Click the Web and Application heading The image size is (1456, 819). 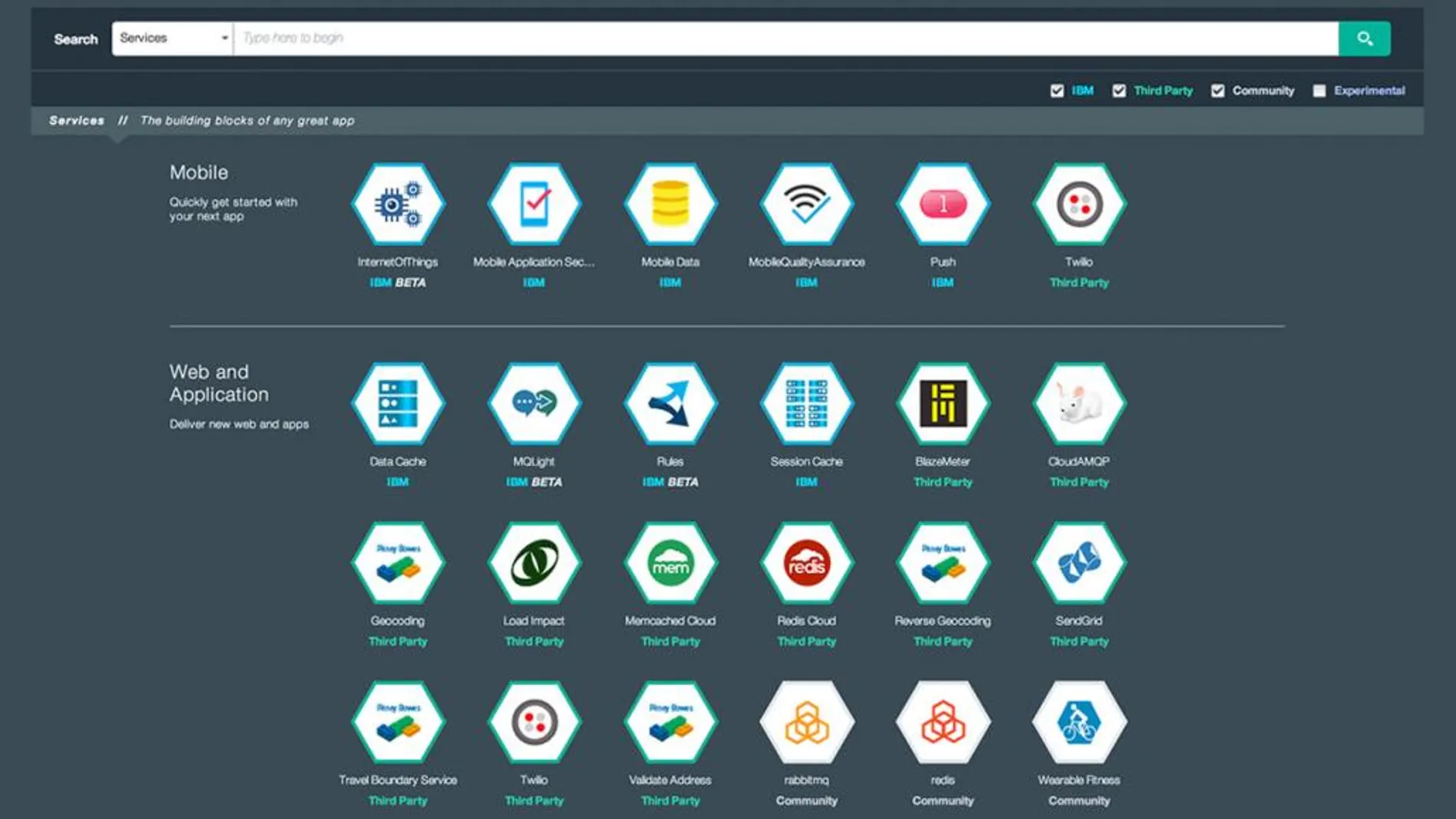(219, 383)
